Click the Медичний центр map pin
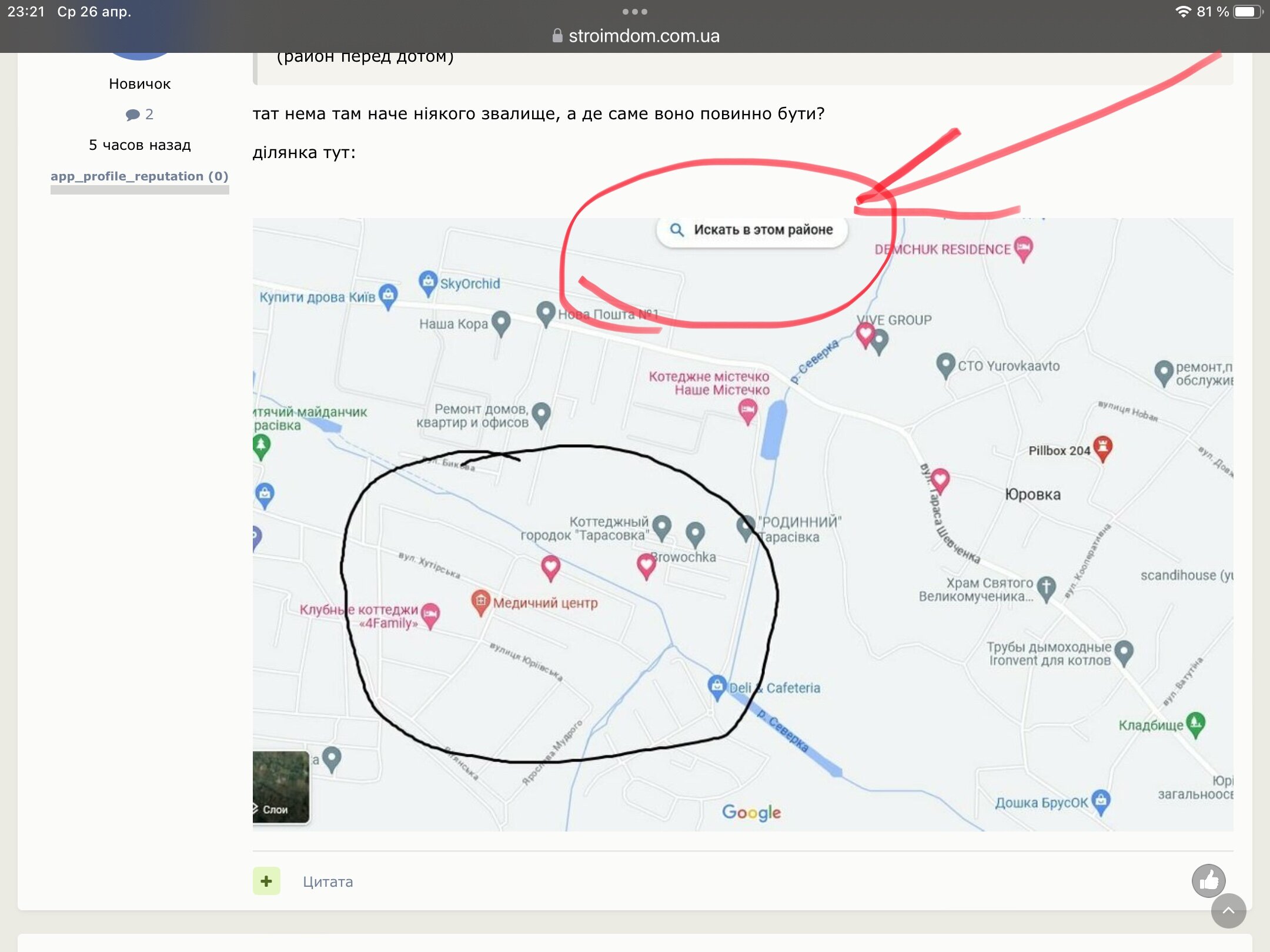This screenshot has height=952, width=1270. (480, 602)
